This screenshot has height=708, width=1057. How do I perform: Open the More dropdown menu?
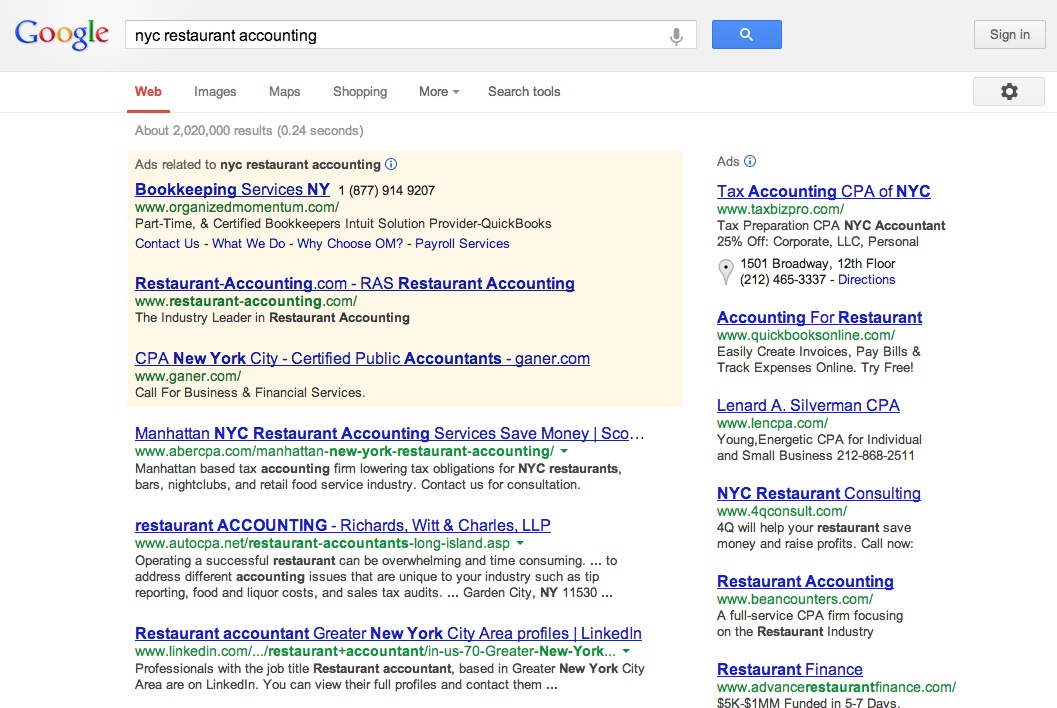(439, 92)
